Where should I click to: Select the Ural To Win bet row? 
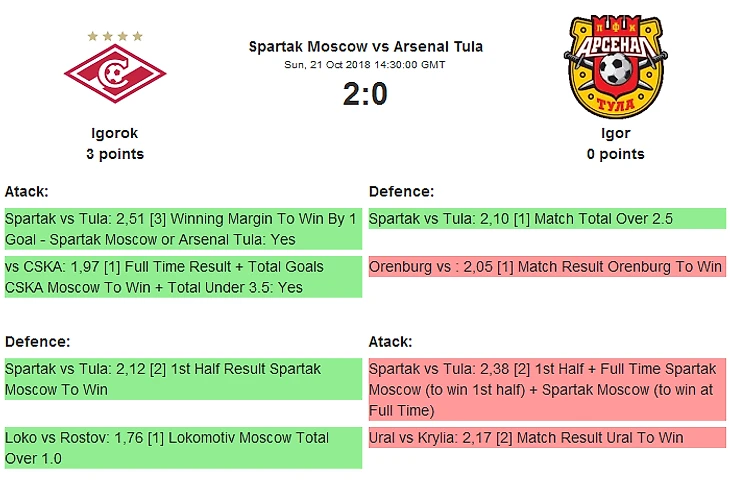547,438
